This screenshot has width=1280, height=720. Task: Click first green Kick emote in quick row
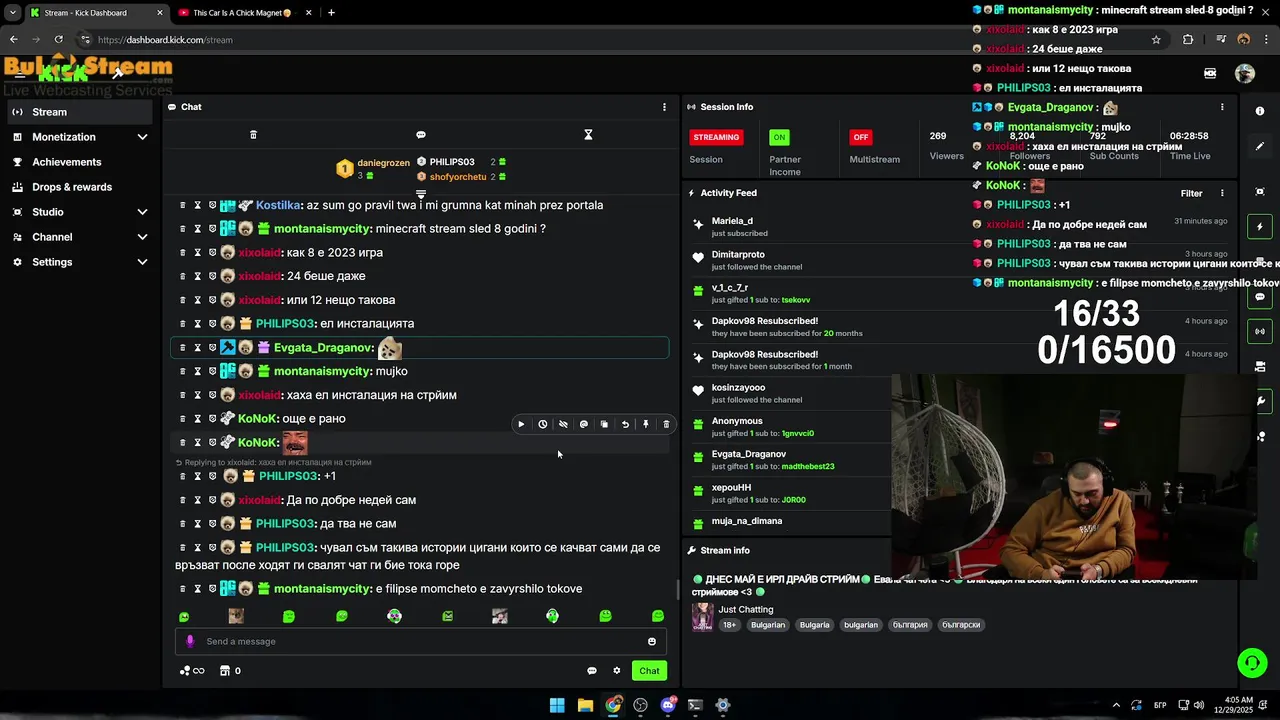pyautogui.click(x=184, y=617)
